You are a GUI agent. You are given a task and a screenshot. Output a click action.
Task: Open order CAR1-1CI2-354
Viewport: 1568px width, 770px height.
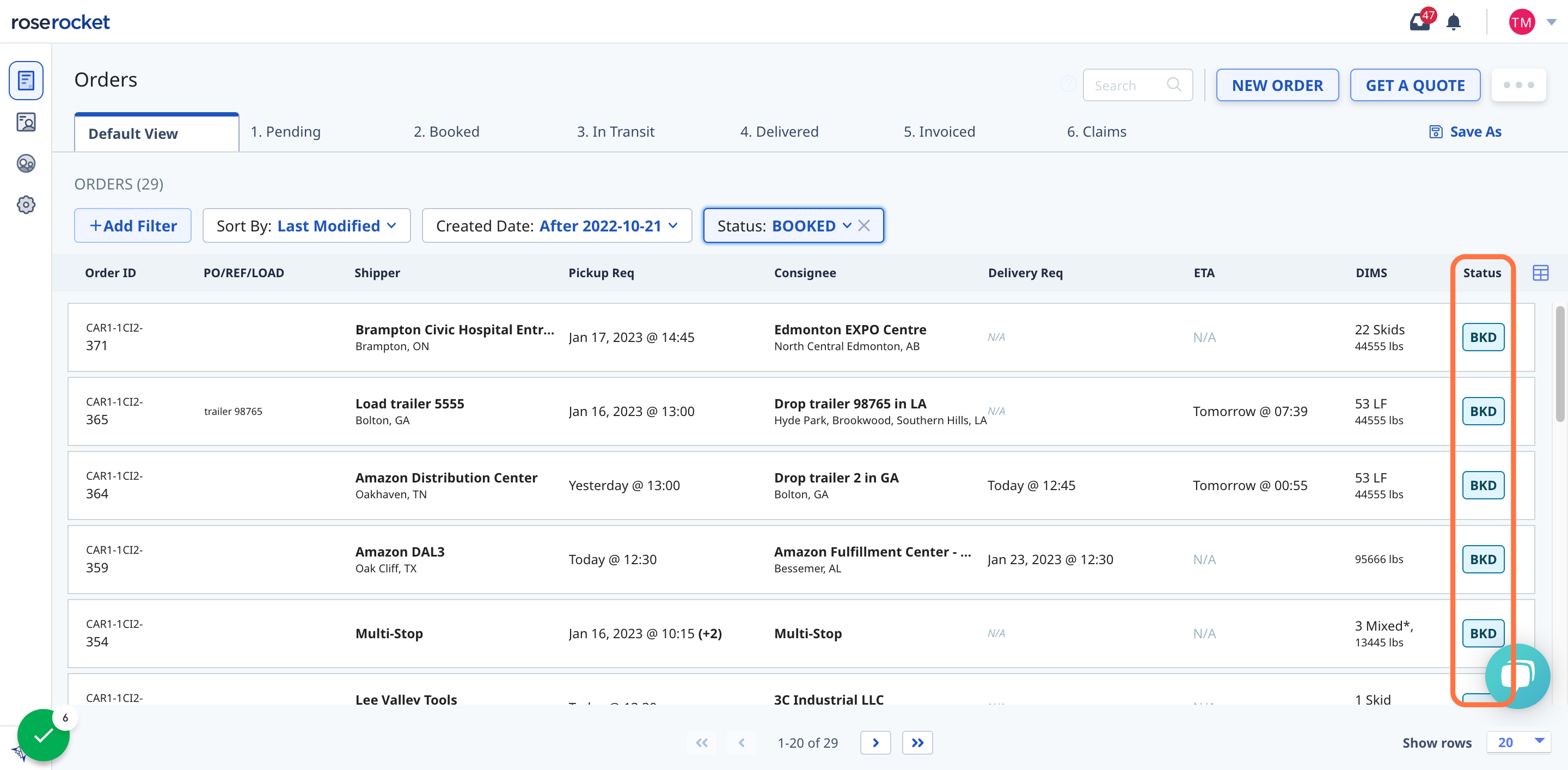tap(114, 633)
